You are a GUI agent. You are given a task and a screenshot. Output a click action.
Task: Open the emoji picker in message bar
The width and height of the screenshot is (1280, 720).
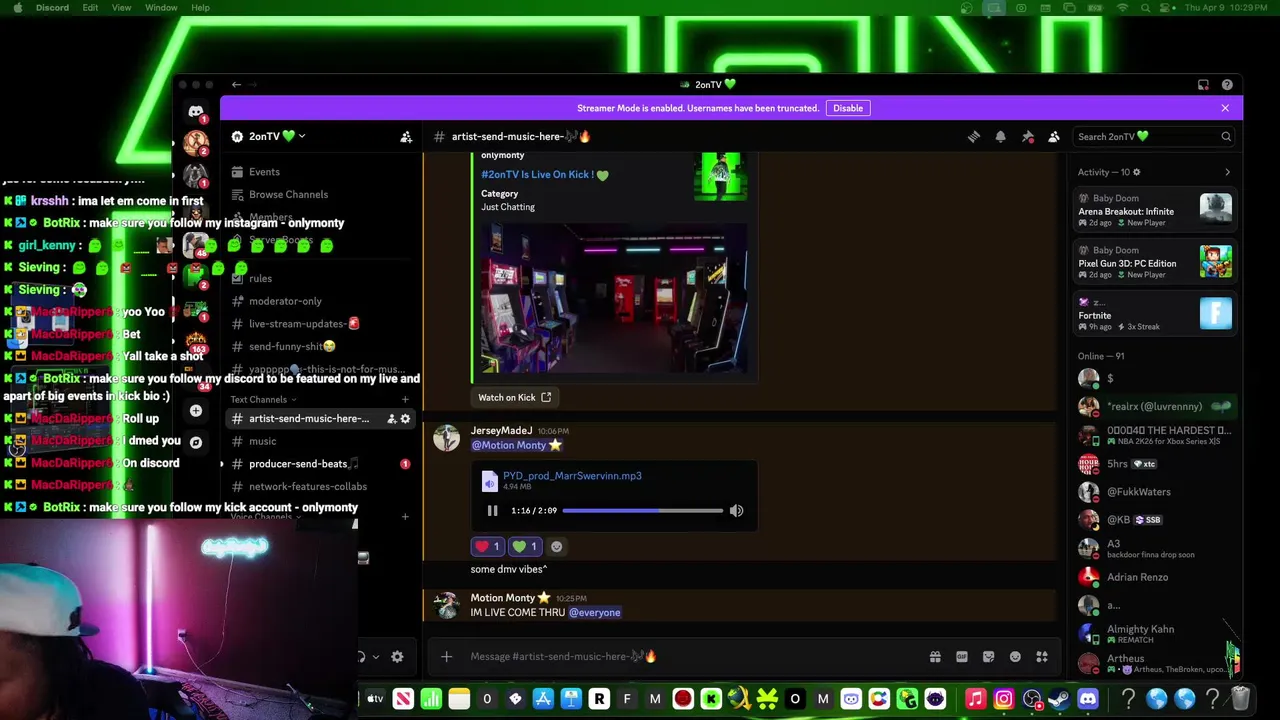[1015, 657]
